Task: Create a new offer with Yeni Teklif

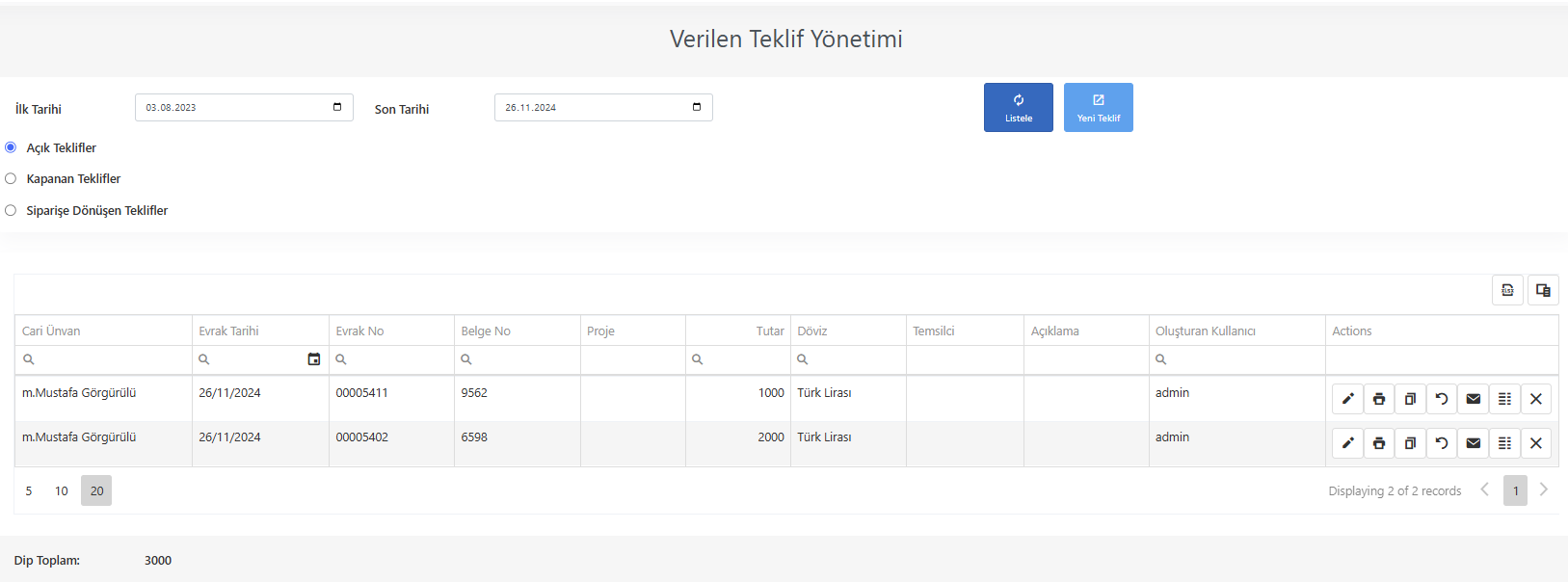Action: [x=1099, y=108]
